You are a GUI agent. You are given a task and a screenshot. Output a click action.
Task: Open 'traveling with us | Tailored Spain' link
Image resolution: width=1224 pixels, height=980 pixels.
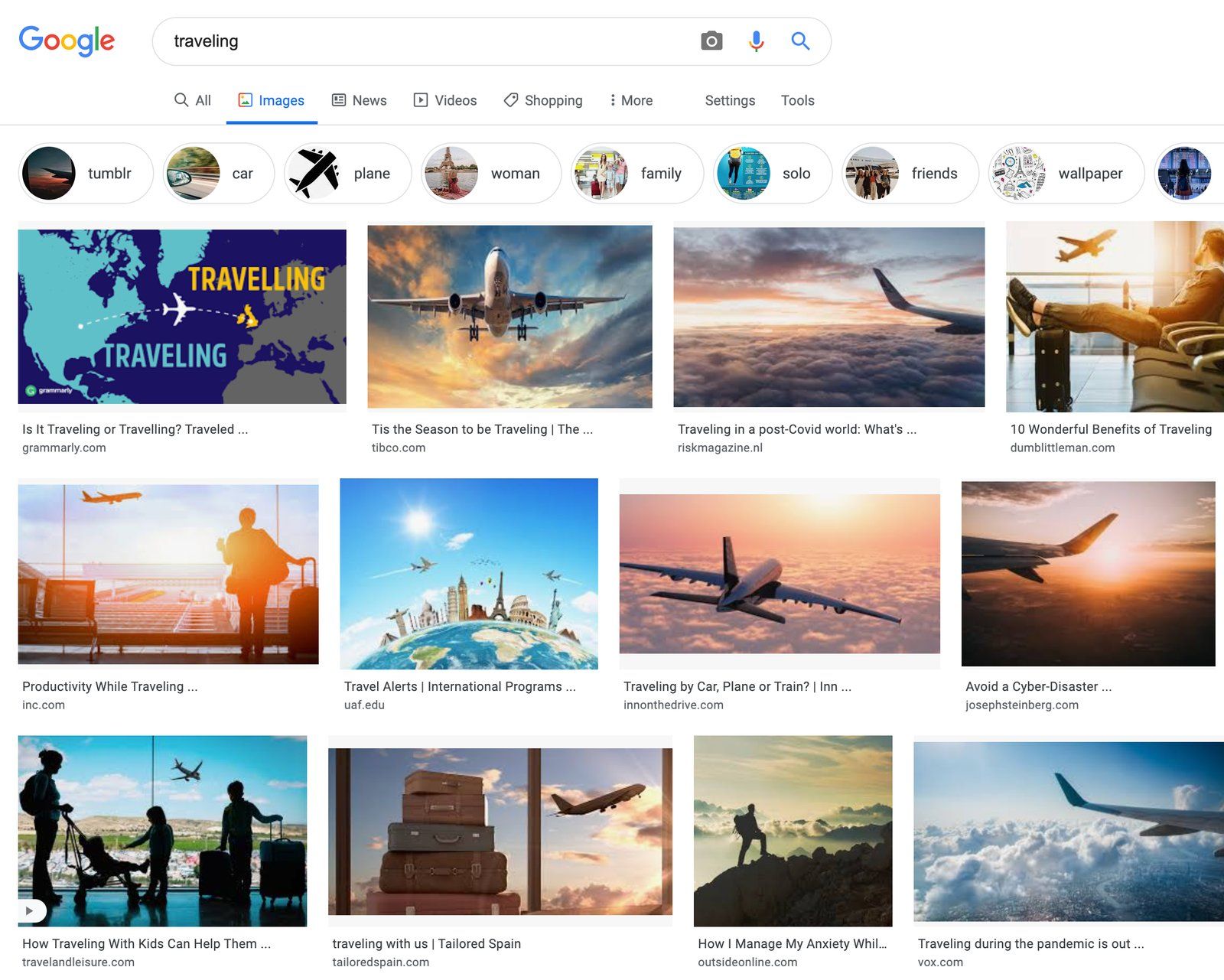coord(427,943)
